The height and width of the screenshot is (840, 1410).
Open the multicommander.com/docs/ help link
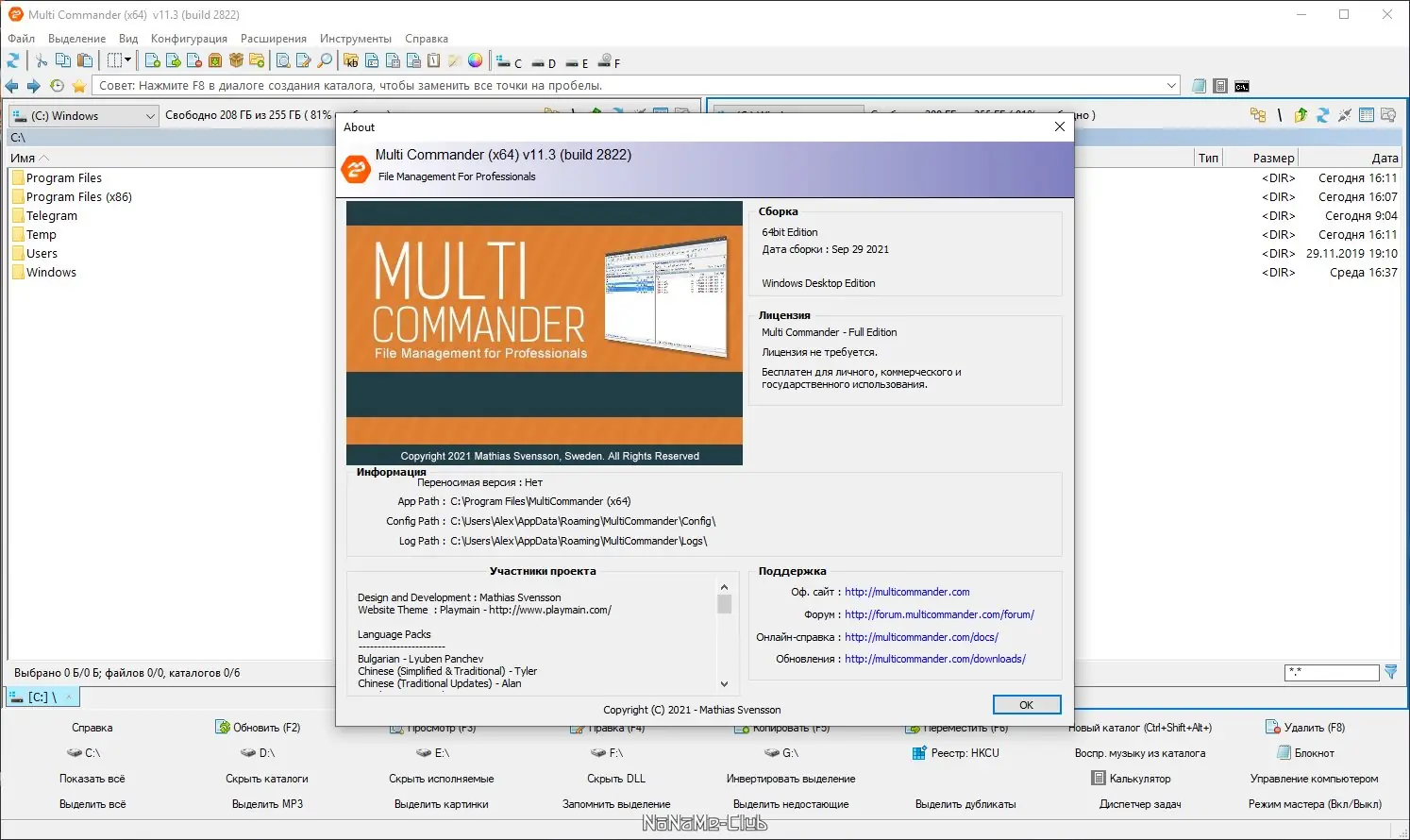pos(921,637)
